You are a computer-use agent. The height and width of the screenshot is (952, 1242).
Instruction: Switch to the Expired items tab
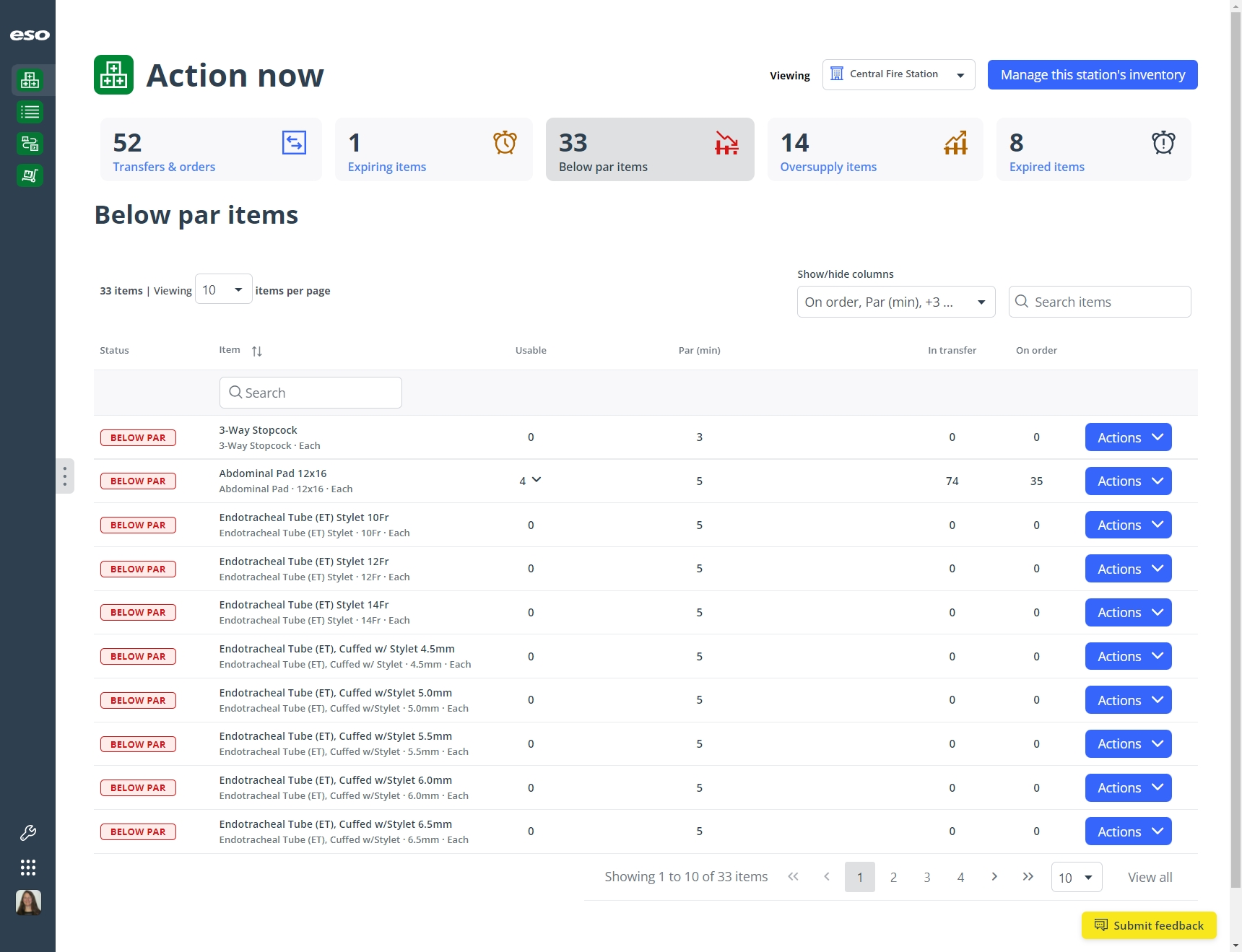coord(1093,149)
